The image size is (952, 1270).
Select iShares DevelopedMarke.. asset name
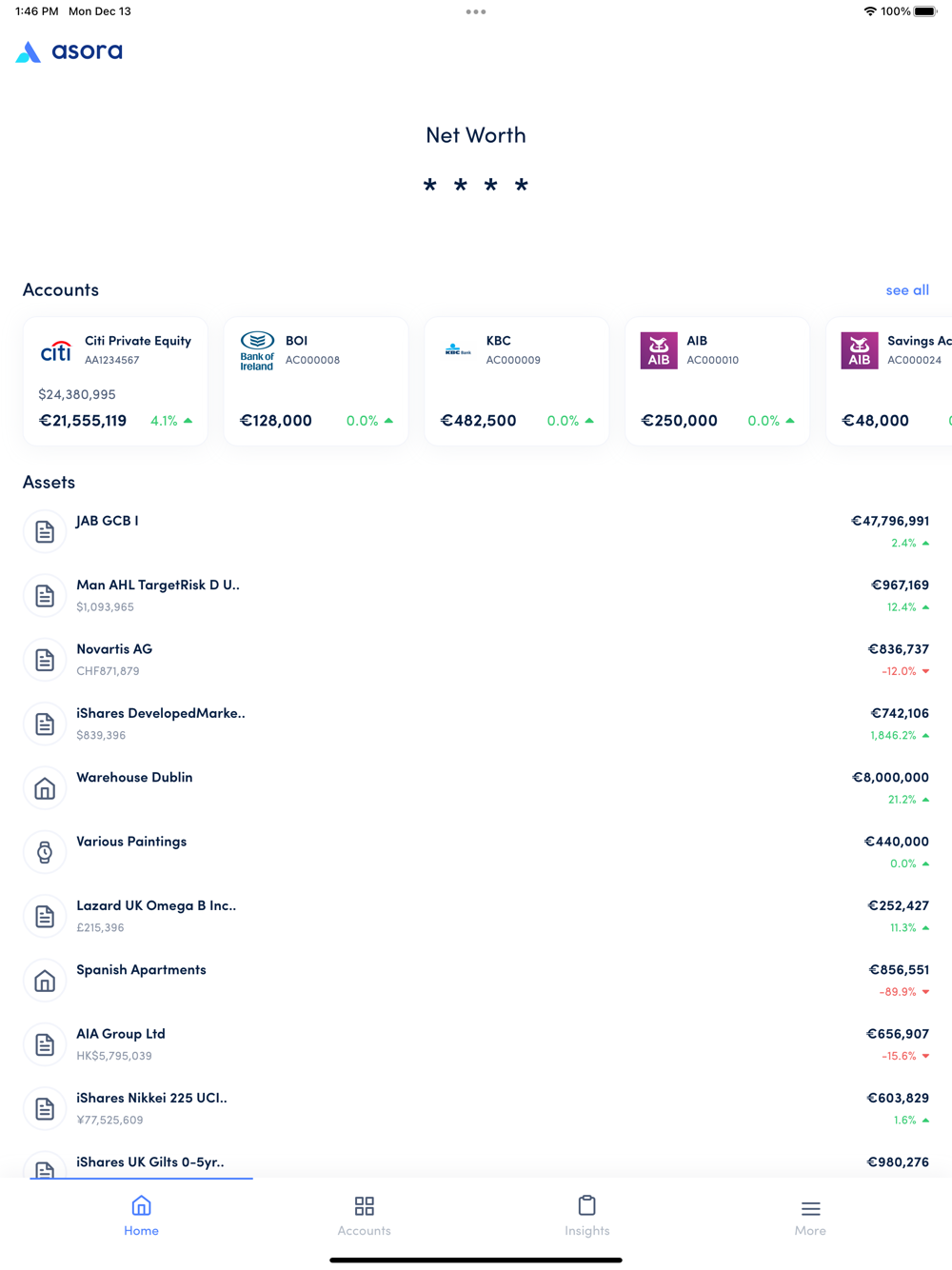161,713
